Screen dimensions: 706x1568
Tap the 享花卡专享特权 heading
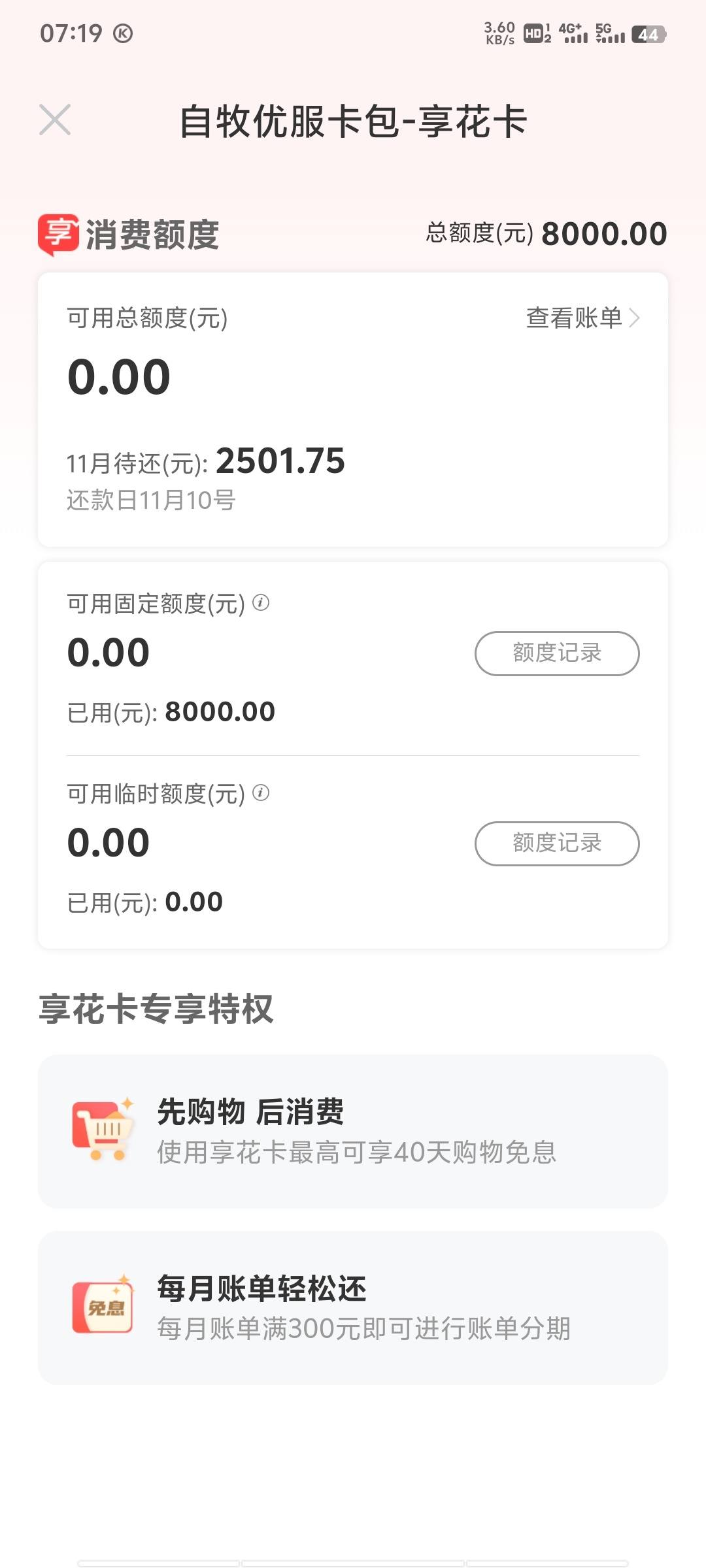[156, 1009]
